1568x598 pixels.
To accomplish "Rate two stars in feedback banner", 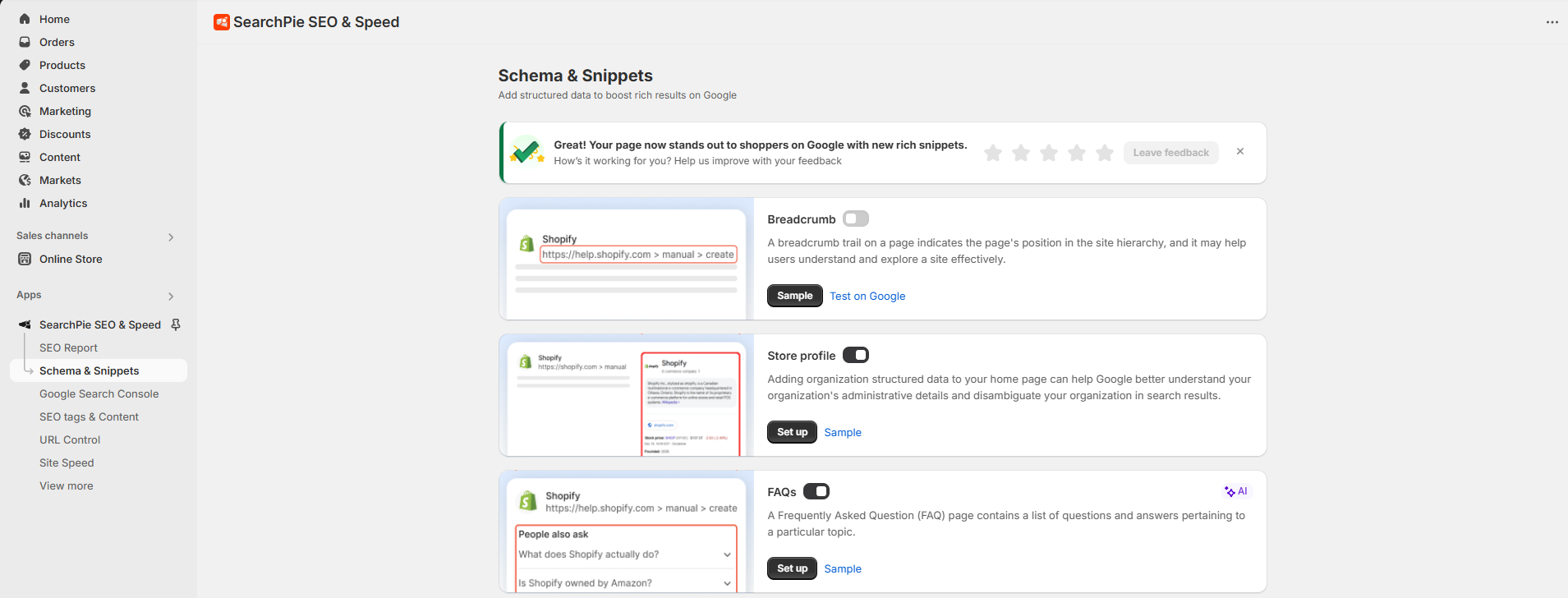I will coord(1021,153).
